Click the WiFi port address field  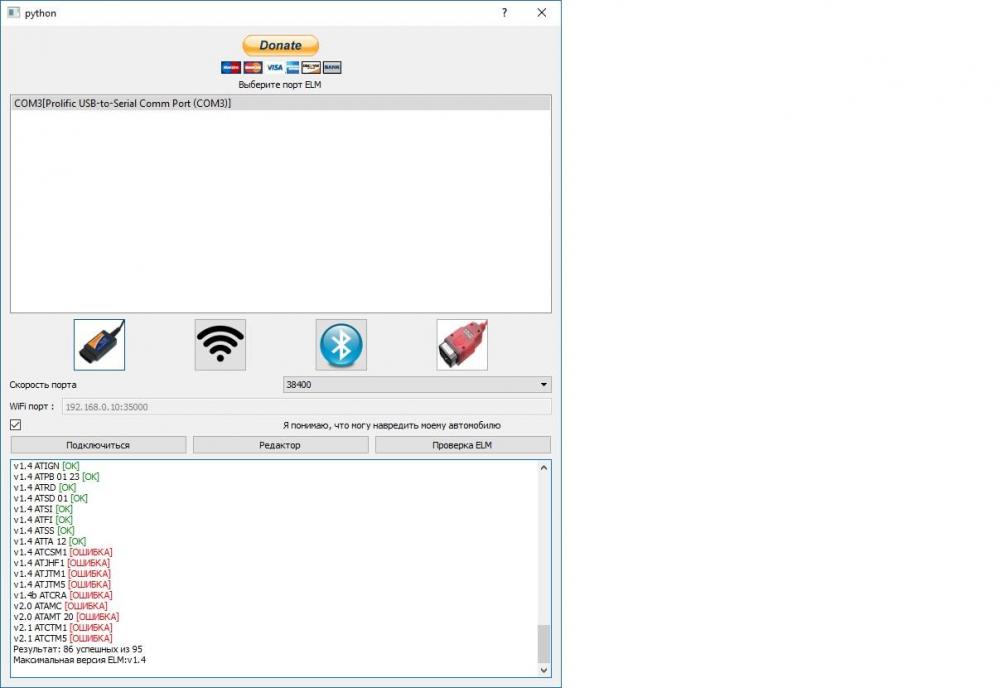pos(306,407)
